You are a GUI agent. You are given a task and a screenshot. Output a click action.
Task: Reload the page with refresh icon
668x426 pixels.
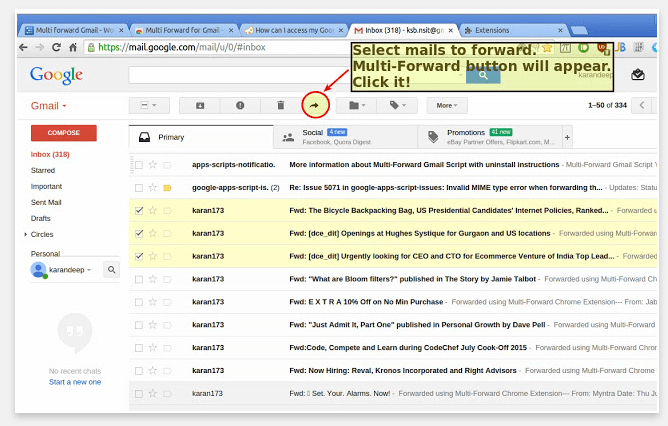pos(56,47)
